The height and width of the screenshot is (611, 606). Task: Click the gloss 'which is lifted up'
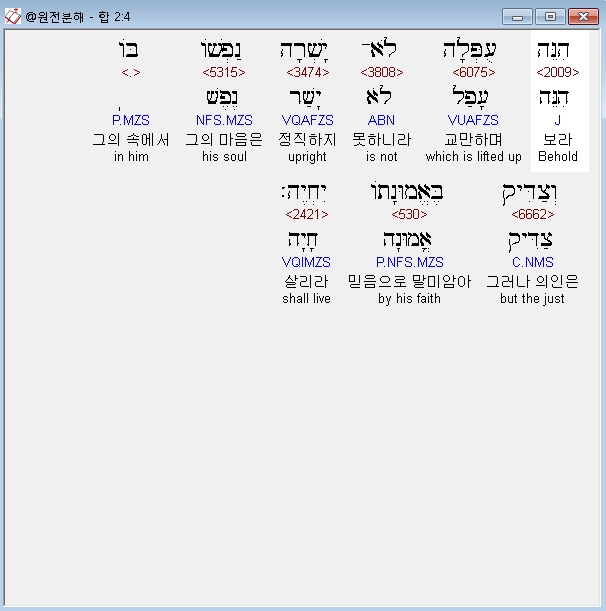[473, 156]
